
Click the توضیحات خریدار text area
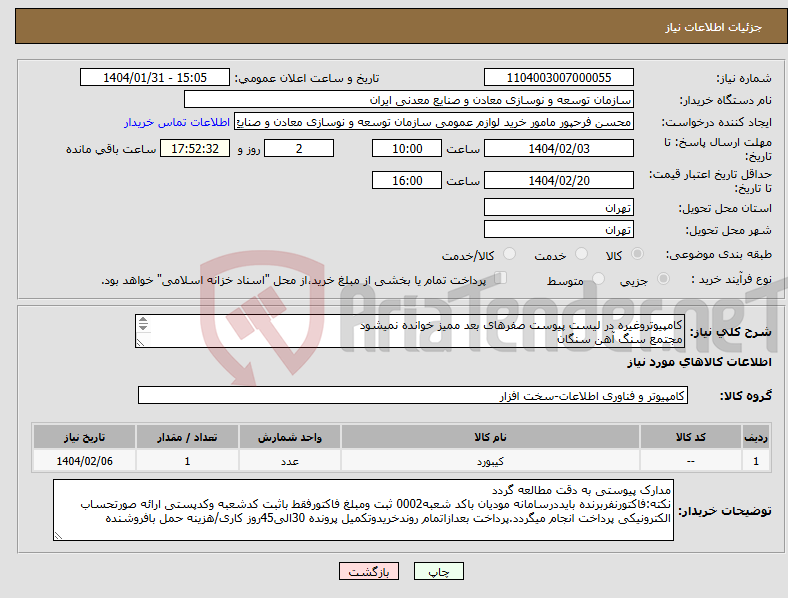363,510
